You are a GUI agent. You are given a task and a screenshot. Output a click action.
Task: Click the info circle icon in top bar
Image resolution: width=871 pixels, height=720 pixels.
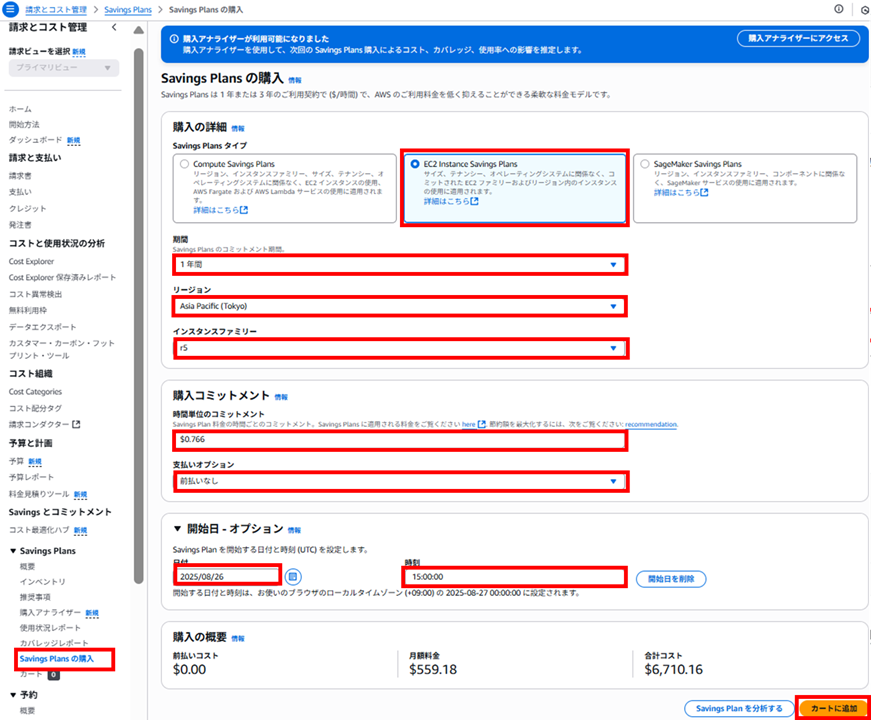pyautogui.click(x=839, y=9)
